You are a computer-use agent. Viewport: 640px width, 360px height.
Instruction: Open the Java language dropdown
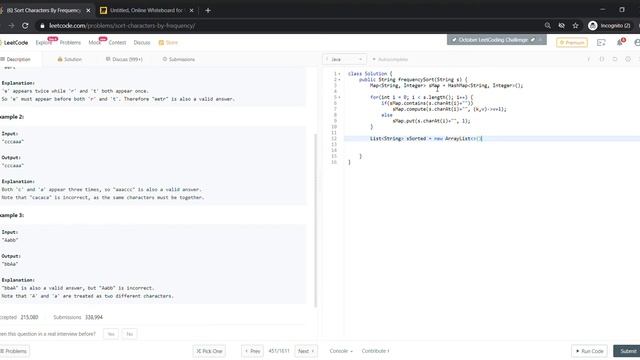[x=344, y=60]
